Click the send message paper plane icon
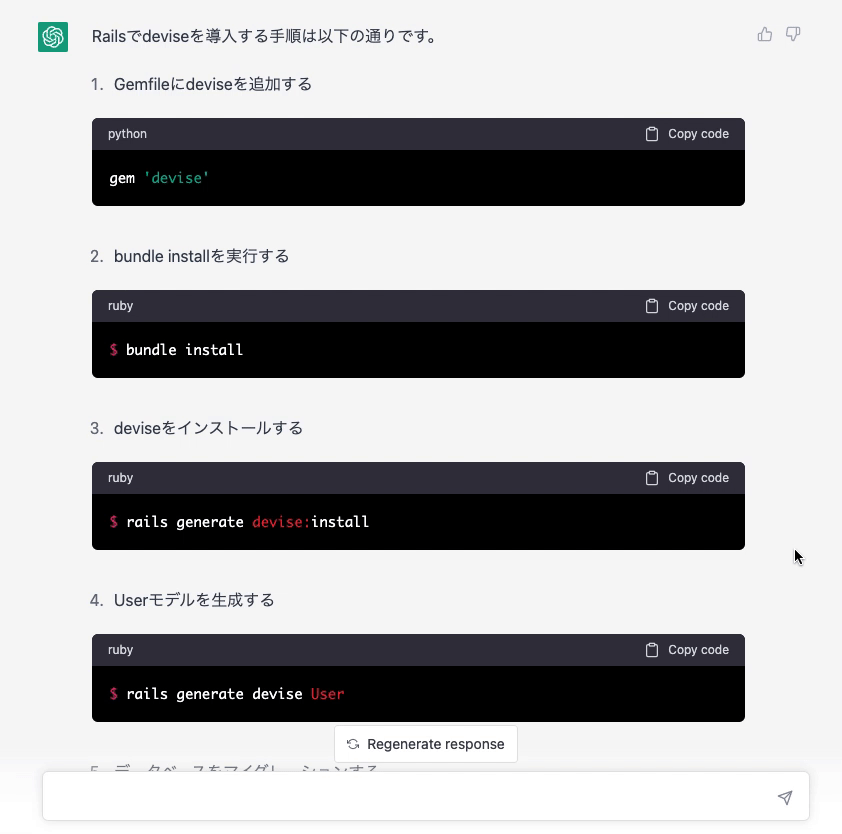 [x=785, y=797]
